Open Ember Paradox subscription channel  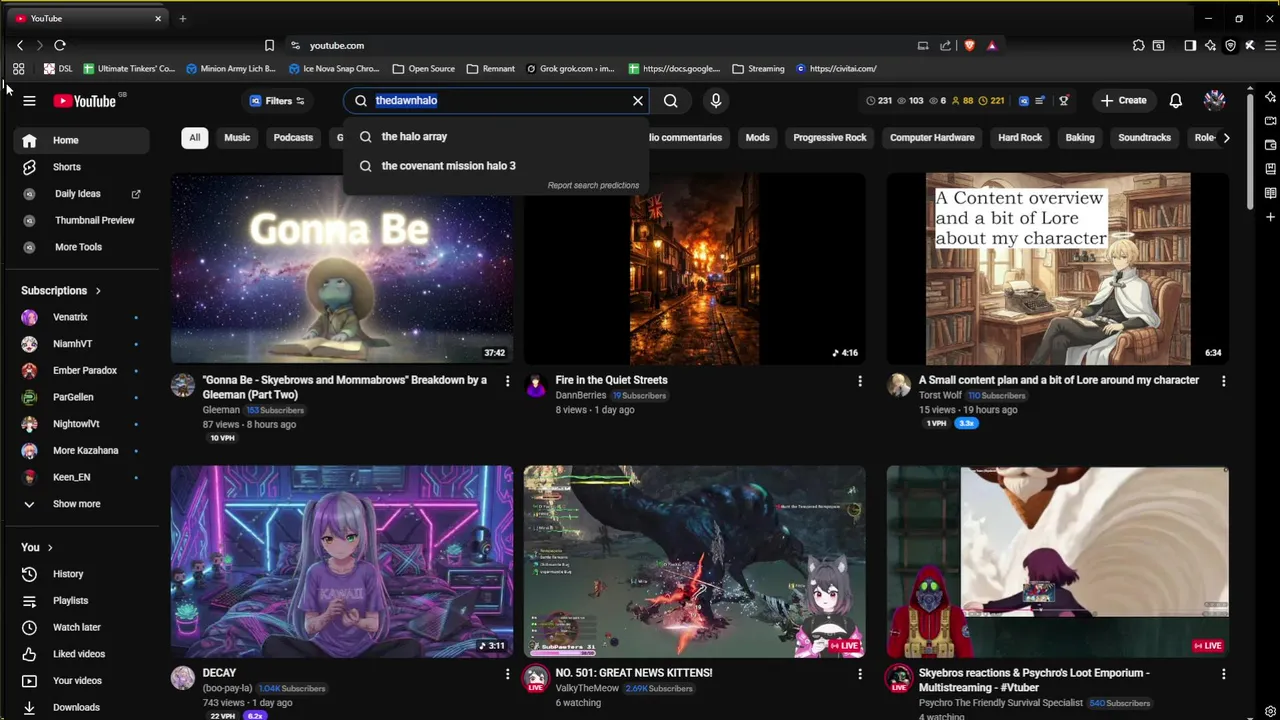[x=82, y=371]
